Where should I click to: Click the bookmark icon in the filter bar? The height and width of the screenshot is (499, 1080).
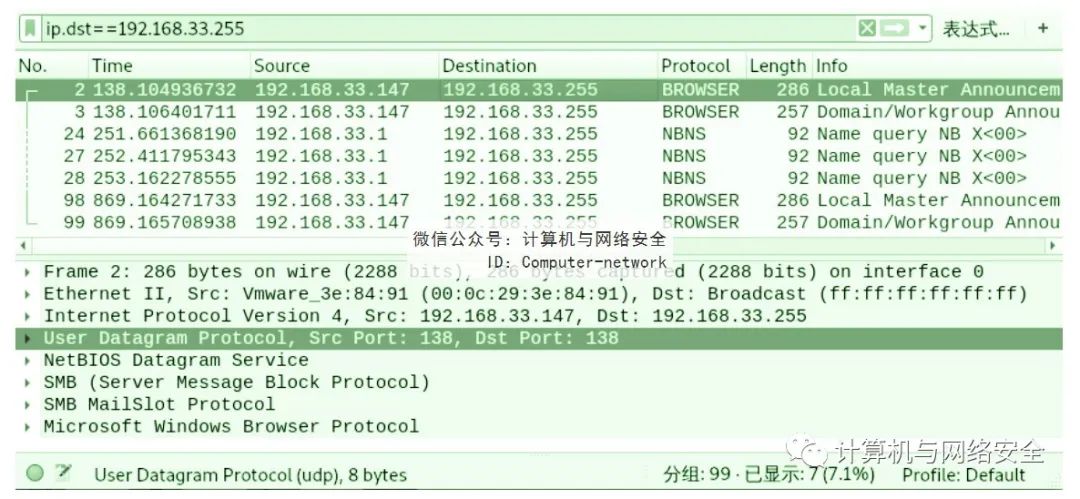coord(30,29)
